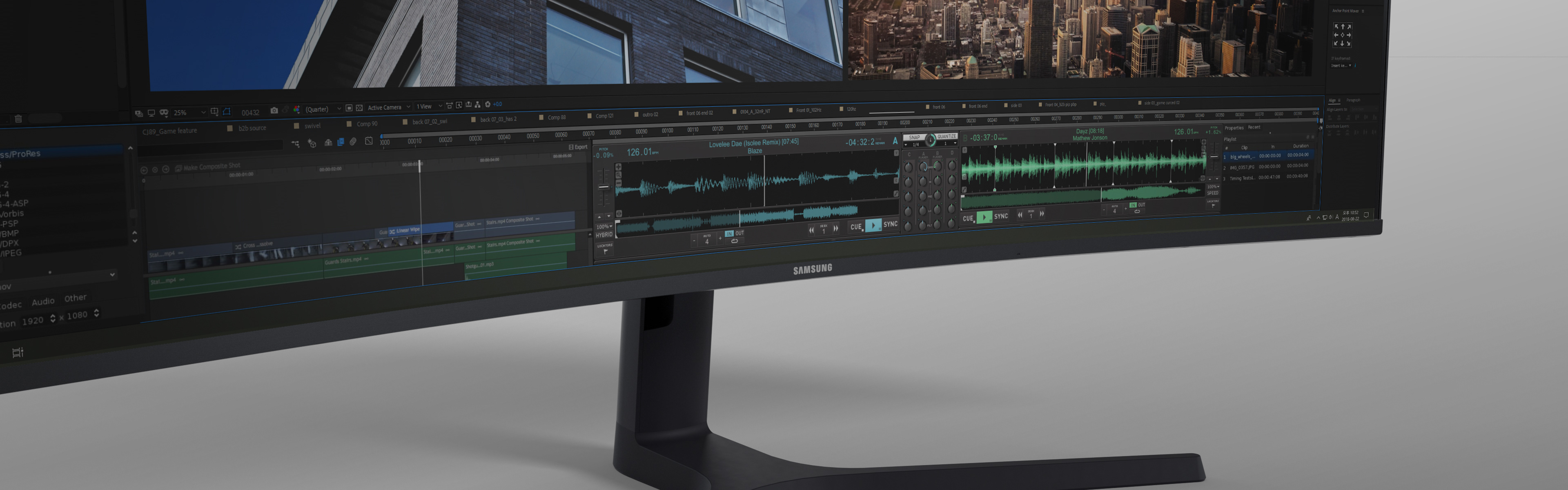1568x490 pixels.
Task: Click deck A waveform zoom-in plus icon
Action: pos(619,167)
